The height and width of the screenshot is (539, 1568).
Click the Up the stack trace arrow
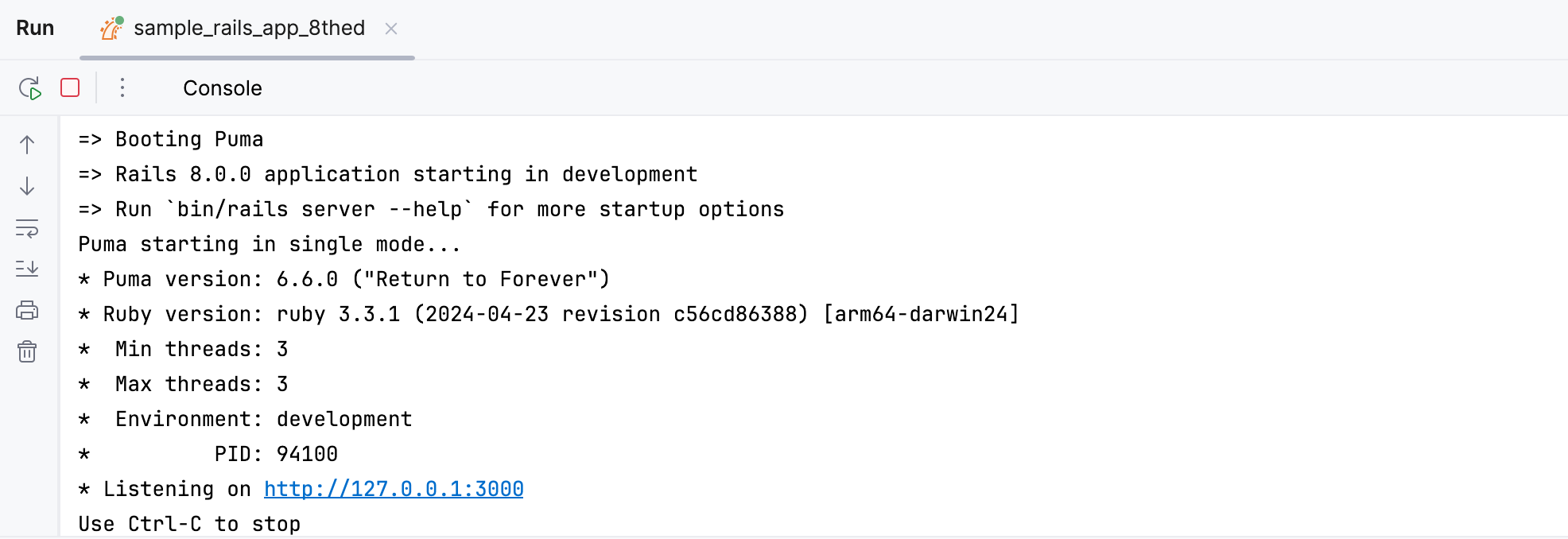tap(27, 145)
